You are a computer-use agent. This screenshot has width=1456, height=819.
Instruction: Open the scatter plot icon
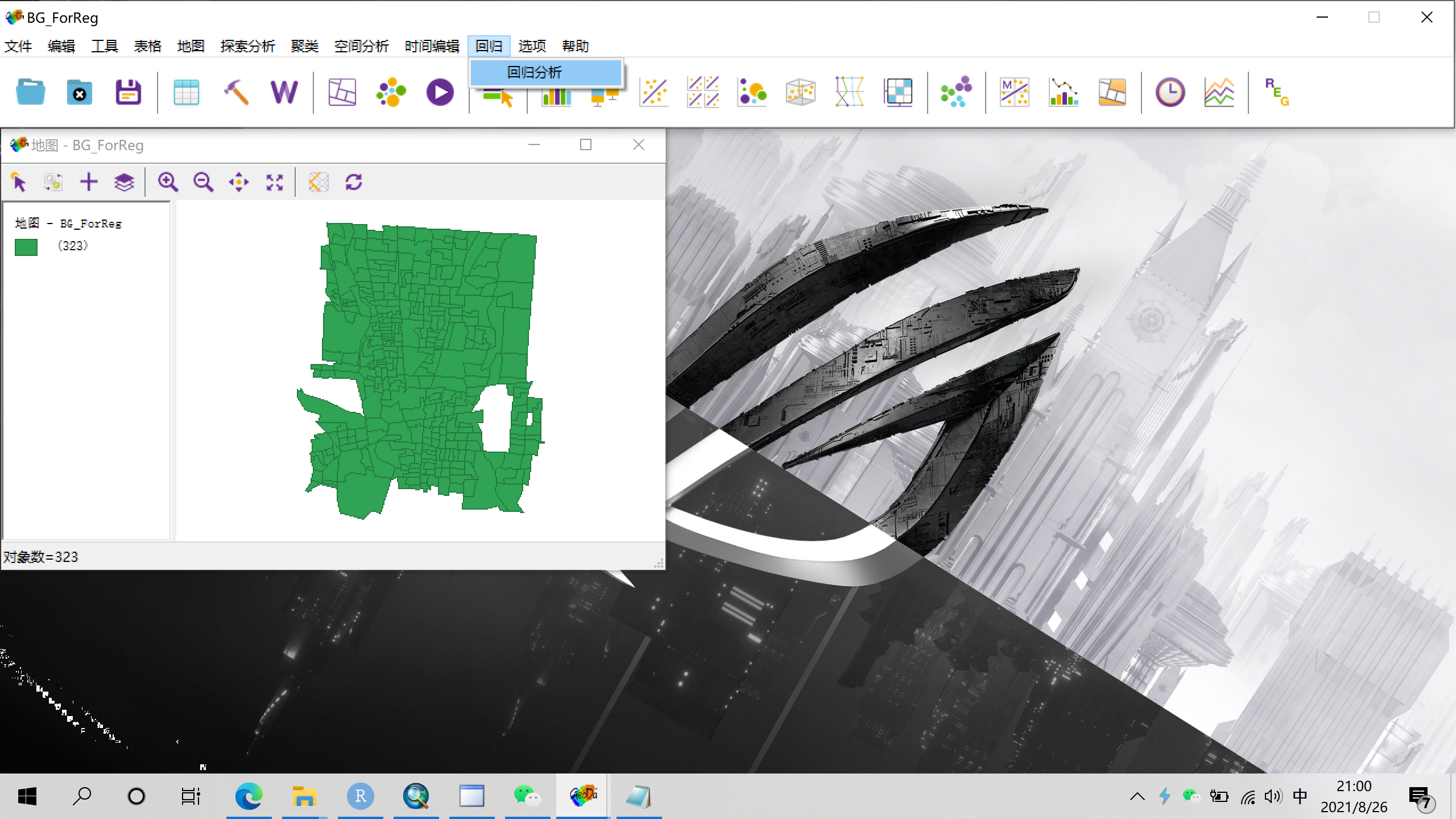[x=654, y=92]
